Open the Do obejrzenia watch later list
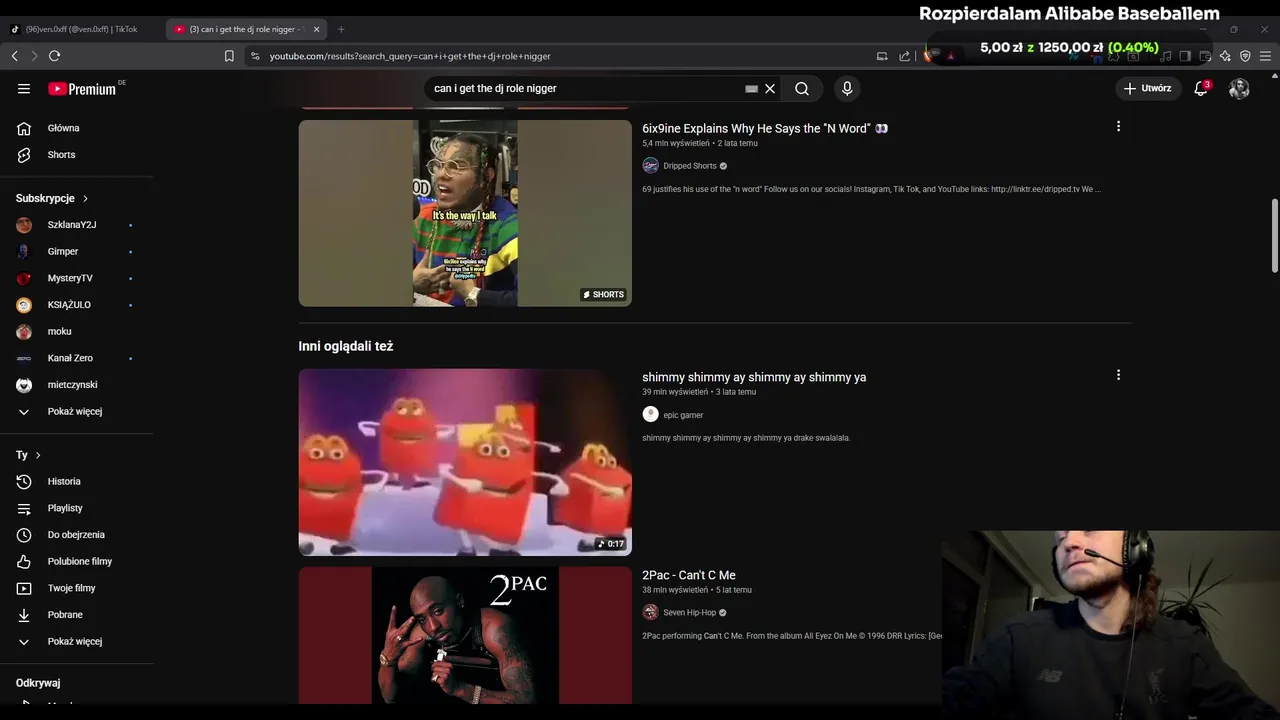The image size is (1280, 720). 77,535
